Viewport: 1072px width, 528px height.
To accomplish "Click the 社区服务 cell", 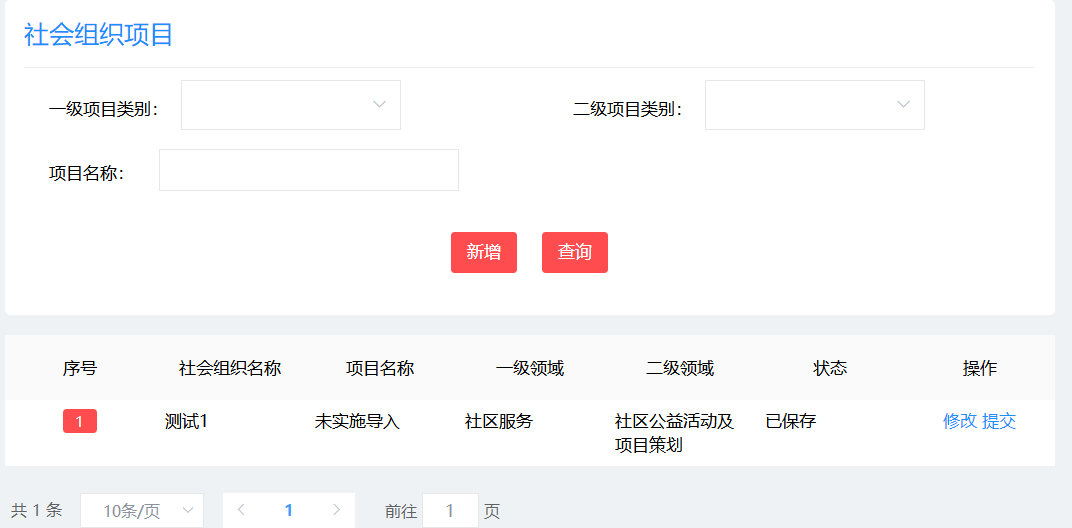I will coord(498,421).
